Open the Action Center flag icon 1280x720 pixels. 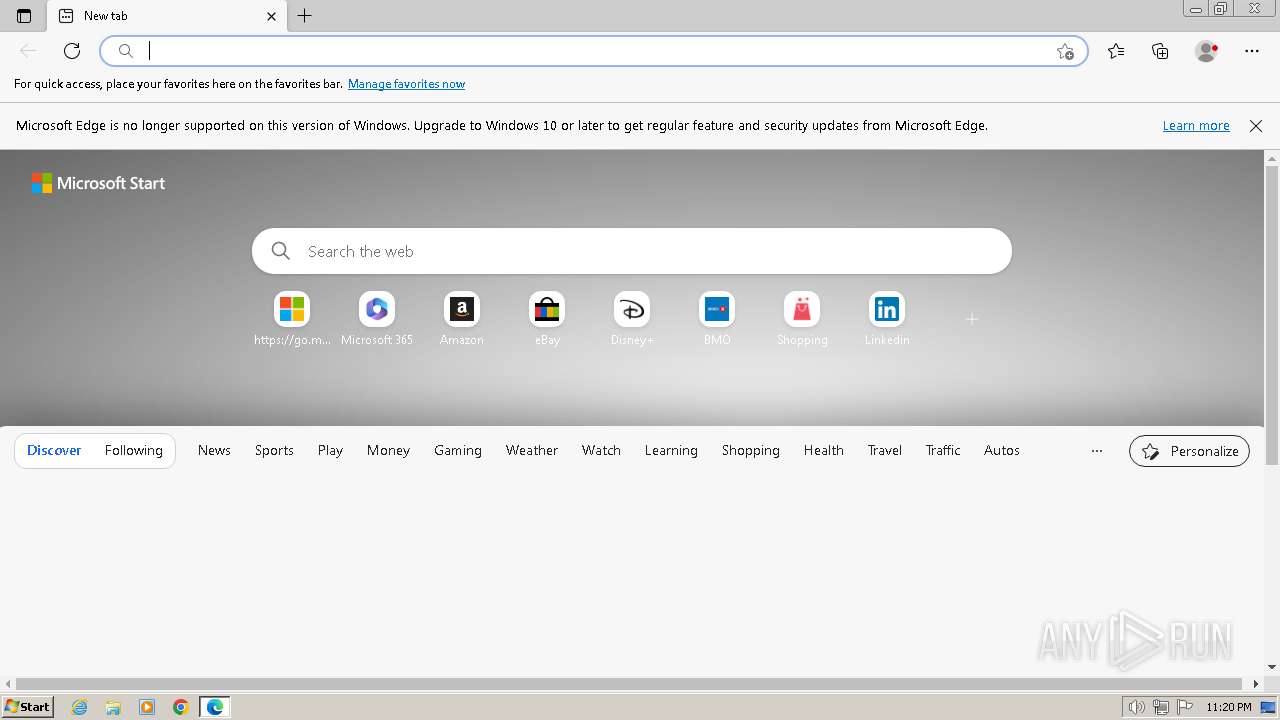coord(1185,707)
